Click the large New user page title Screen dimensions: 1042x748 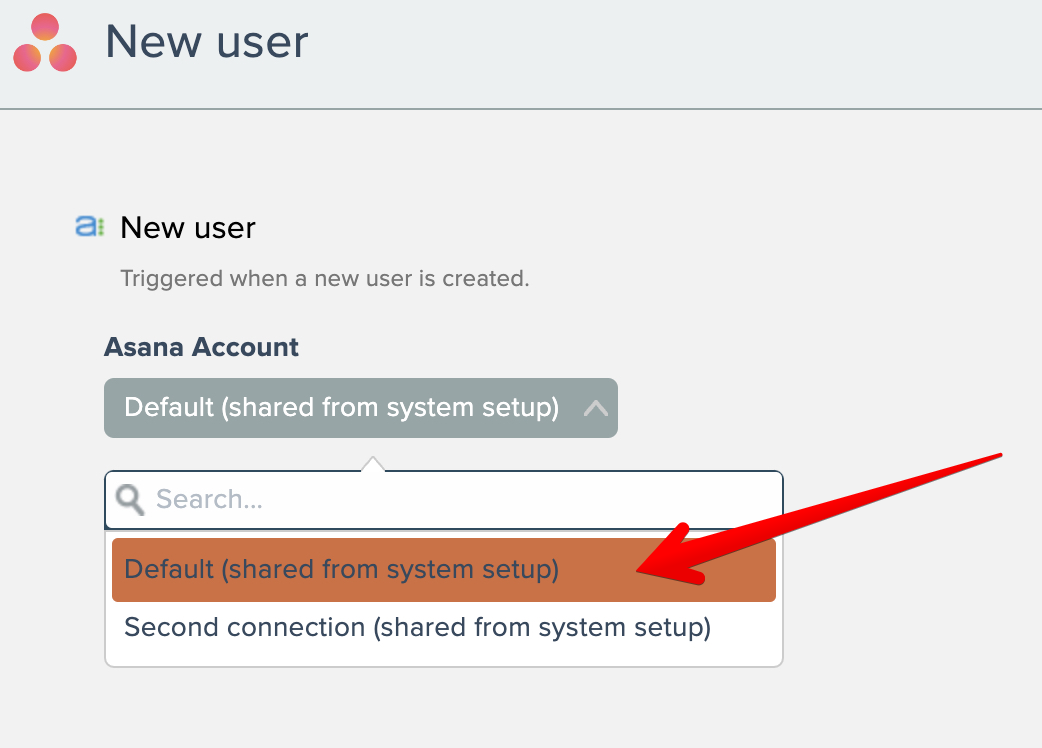(x=207, y=42)
